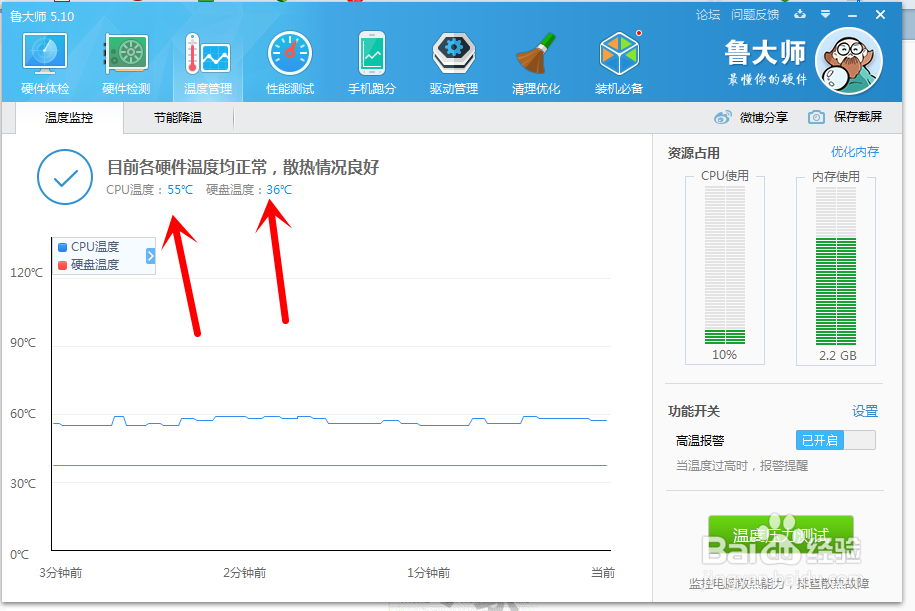
Task: Switch to the 节能降温 tab
Action: coord(178,118)
